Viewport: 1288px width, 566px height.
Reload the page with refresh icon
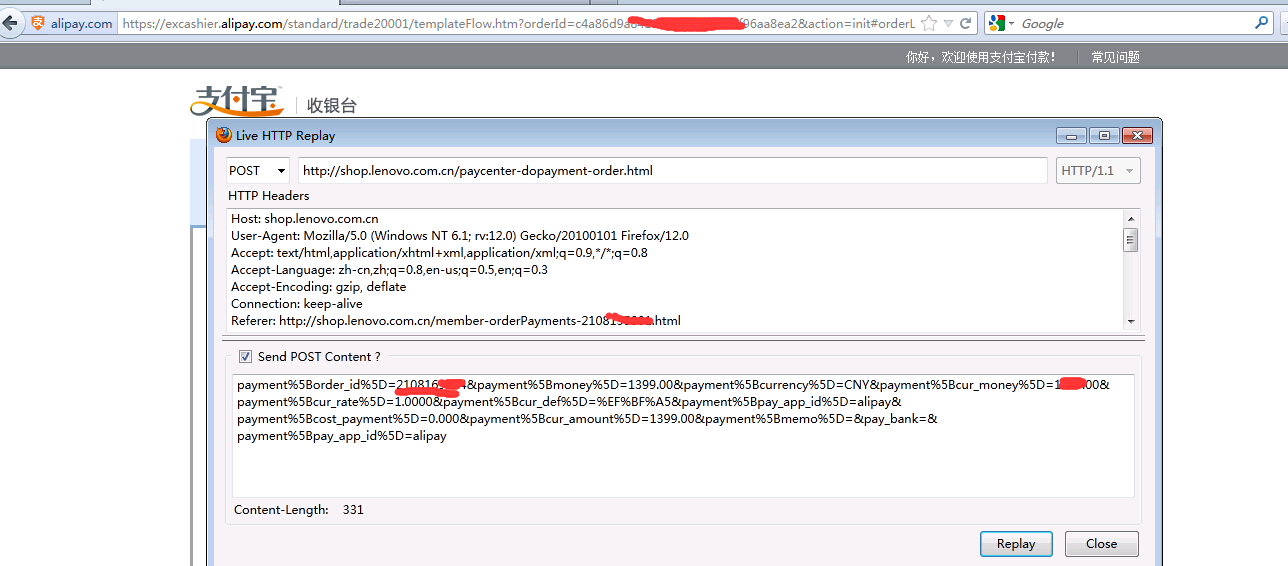(965, 23)
